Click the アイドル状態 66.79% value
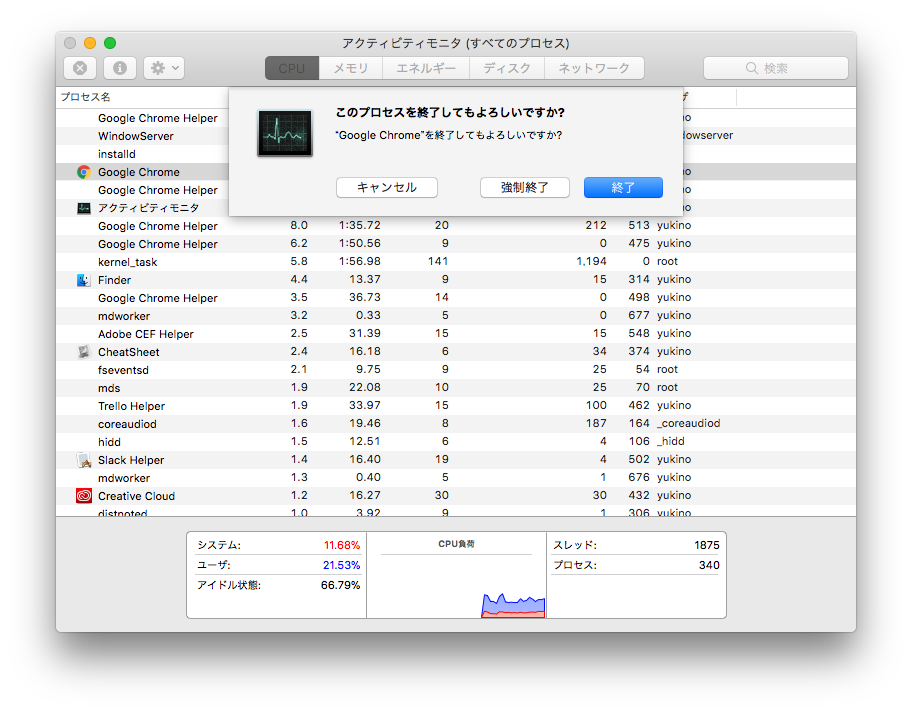The width and height of the screenshot is (912, 712). (x=340, y=585)
